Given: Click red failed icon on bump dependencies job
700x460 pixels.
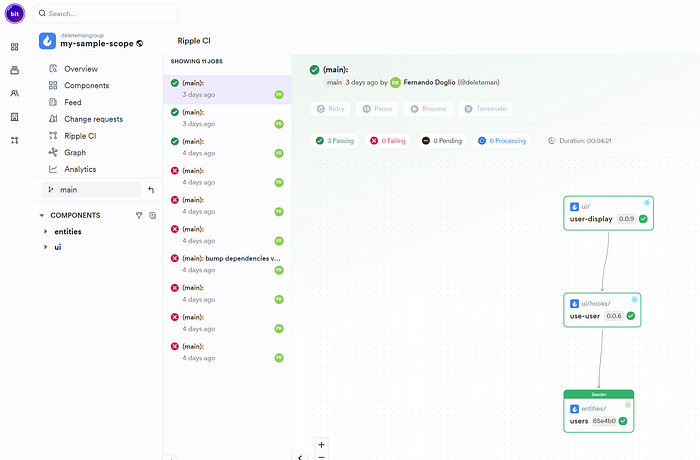Looking at the screenshot, I should click(175, 258).
